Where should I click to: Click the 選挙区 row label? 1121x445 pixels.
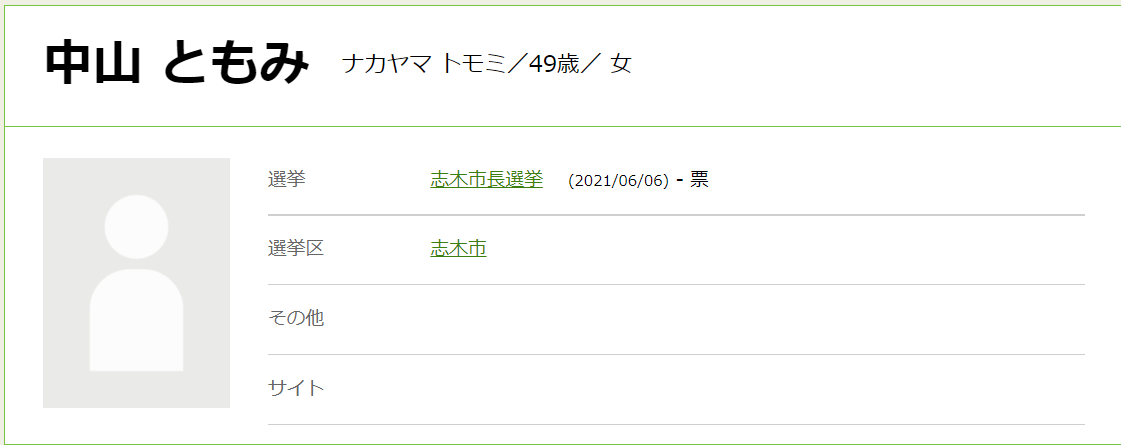pos(296,249)
